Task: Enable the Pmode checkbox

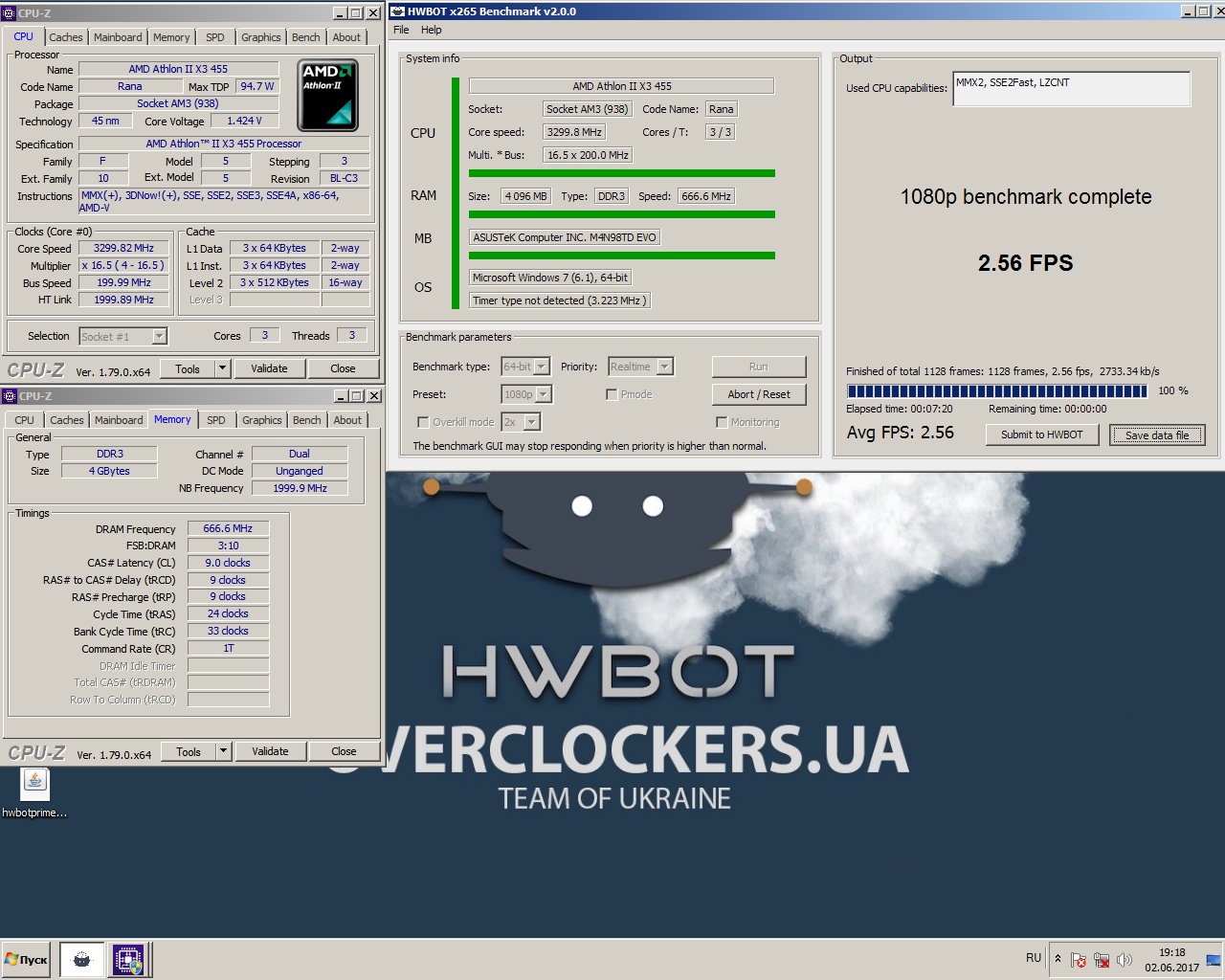Action: point(612,394)
